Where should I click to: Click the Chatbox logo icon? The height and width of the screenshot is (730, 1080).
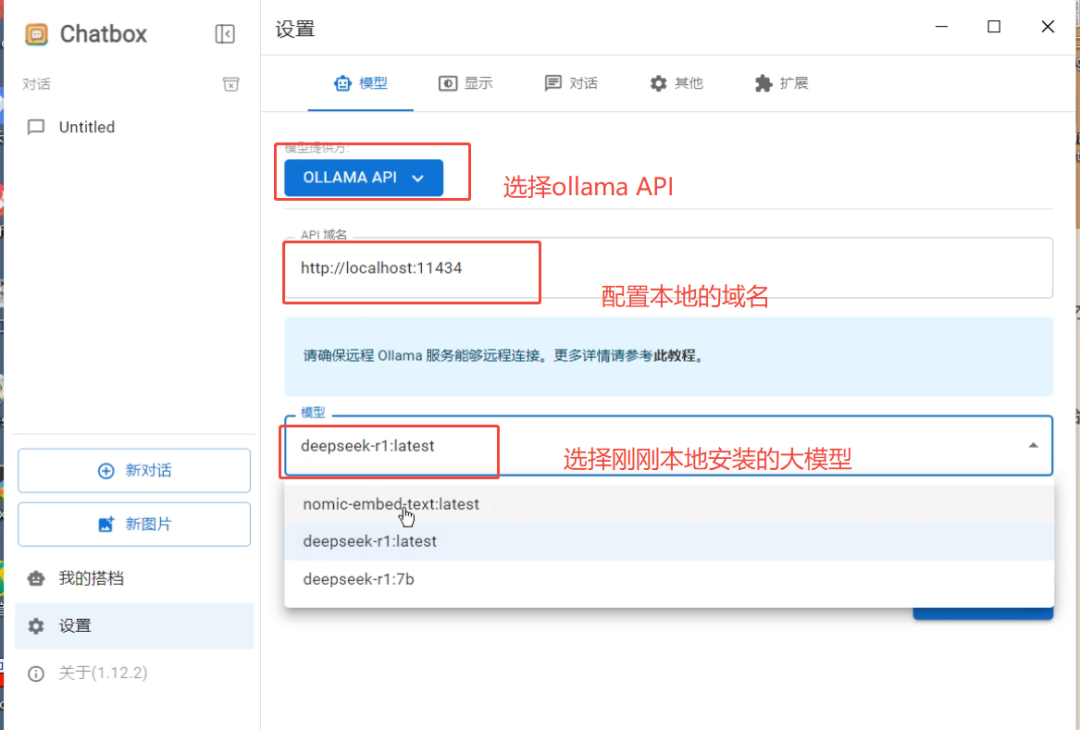(x=37, y=34)
